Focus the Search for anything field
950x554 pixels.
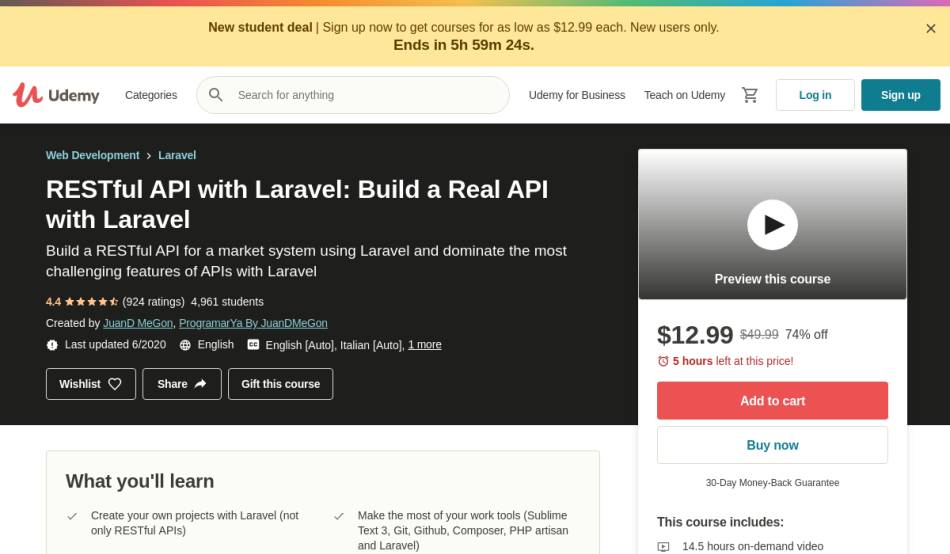[353, 95]
